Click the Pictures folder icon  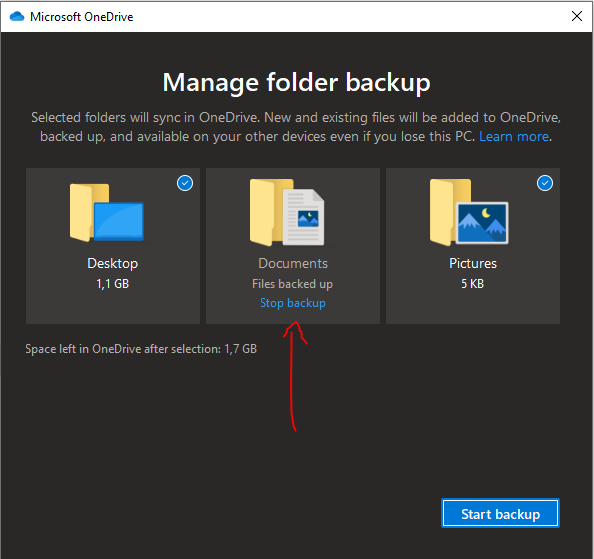(469, 212)
